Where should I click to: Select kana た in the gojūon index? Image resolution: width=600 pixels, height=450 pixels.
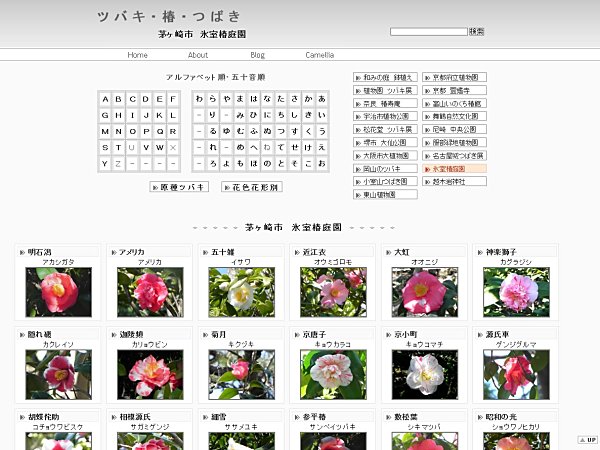281,99
